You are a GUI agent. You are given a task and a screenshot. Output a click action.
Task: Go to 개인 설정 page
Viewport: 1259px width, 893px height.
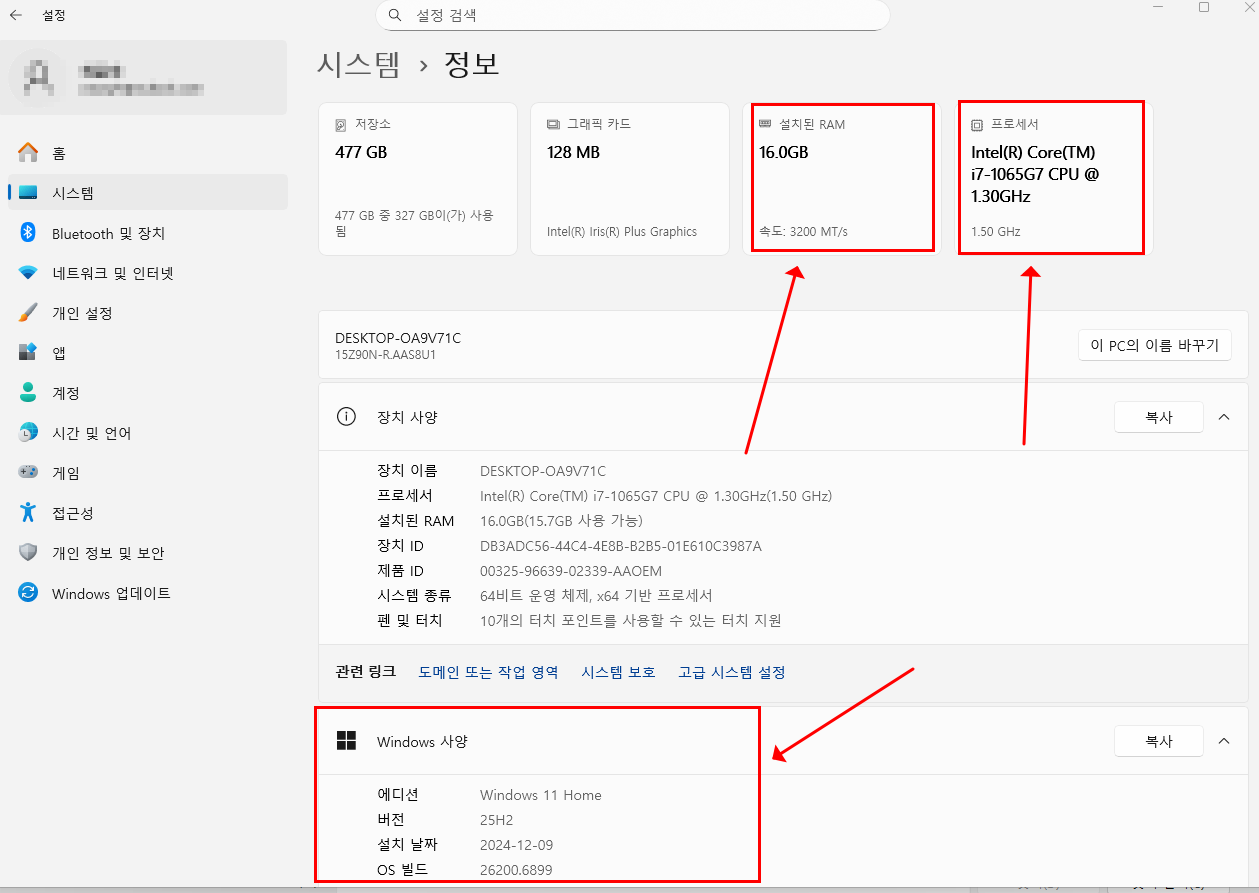click(148, 313)
